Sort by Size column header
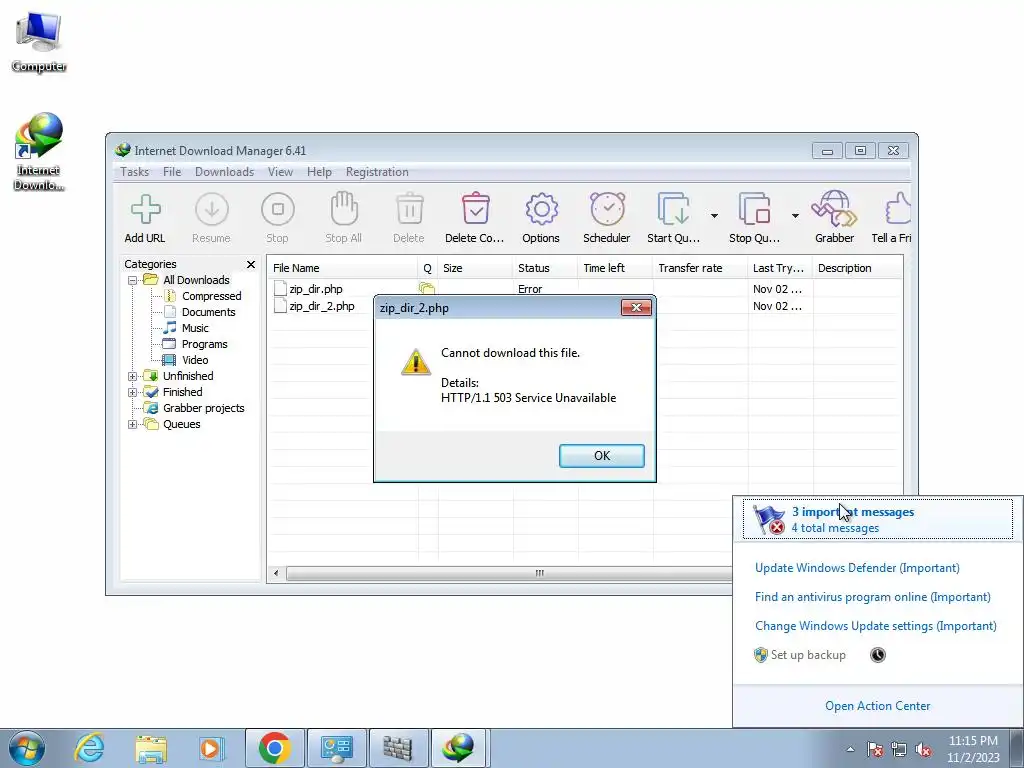The width and height of the screenshot is (1024, 768). coord(475,268)
